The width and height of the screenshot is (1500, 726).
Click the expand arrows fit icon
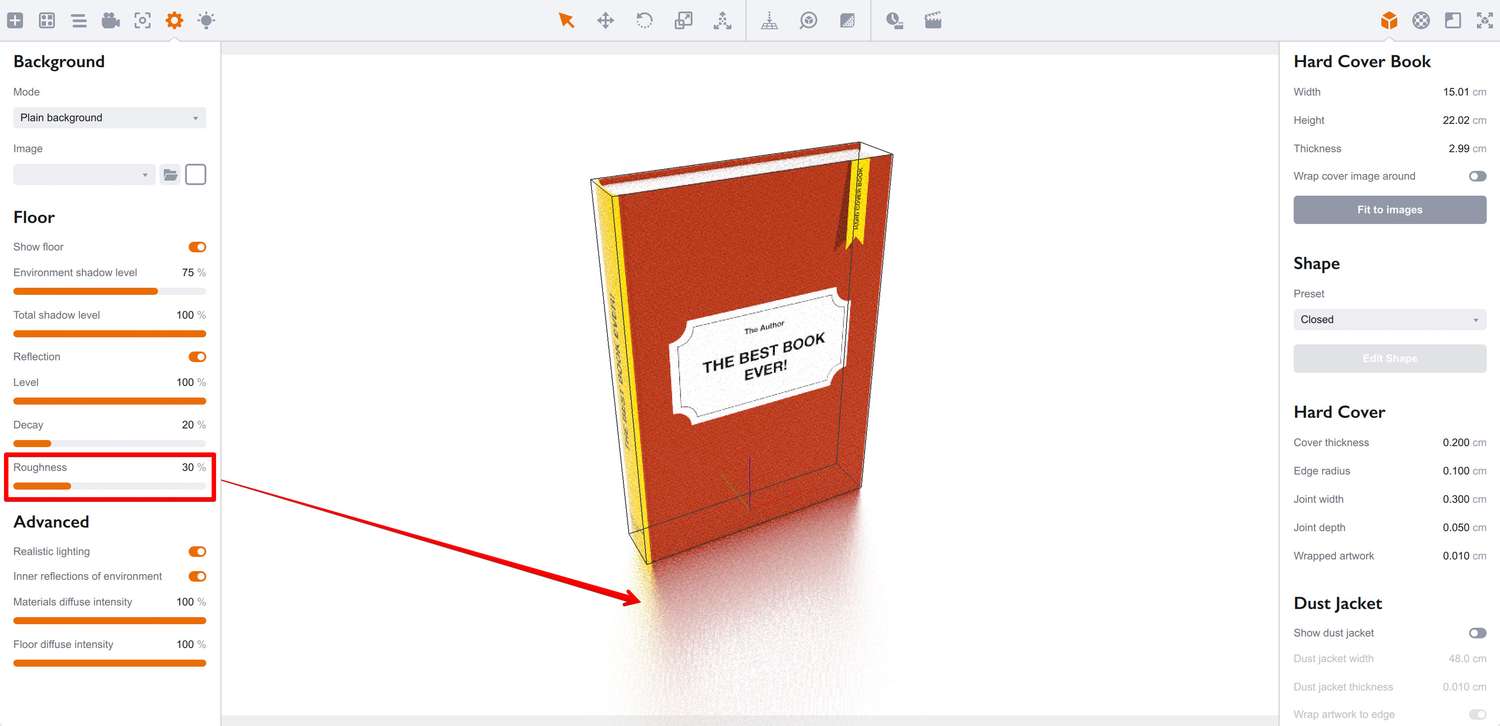coord(1485,20)
